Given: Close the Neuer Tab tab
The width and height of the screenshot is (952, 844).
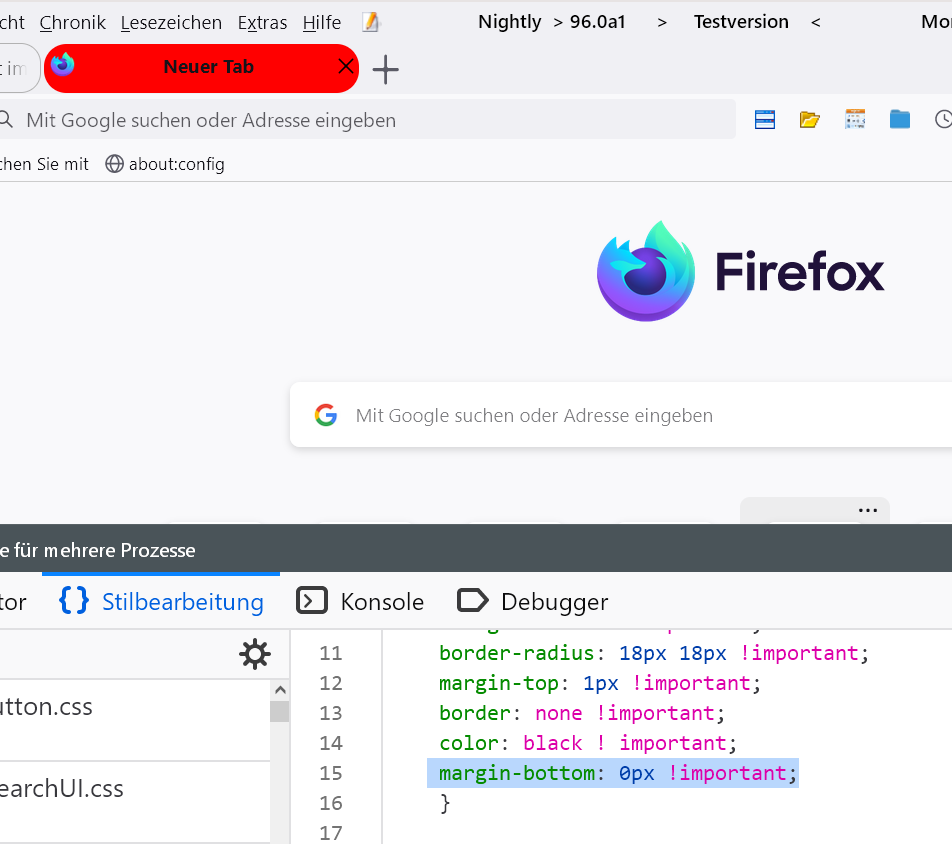Looking at the screenshot, I should (x=345, y=67).
